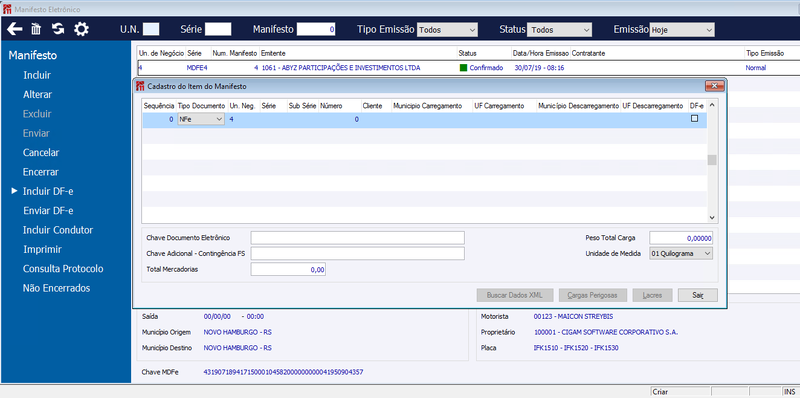Click the Chave Documento Eletrônico field
Screen dimensions: 800x398
click(358, 238)
